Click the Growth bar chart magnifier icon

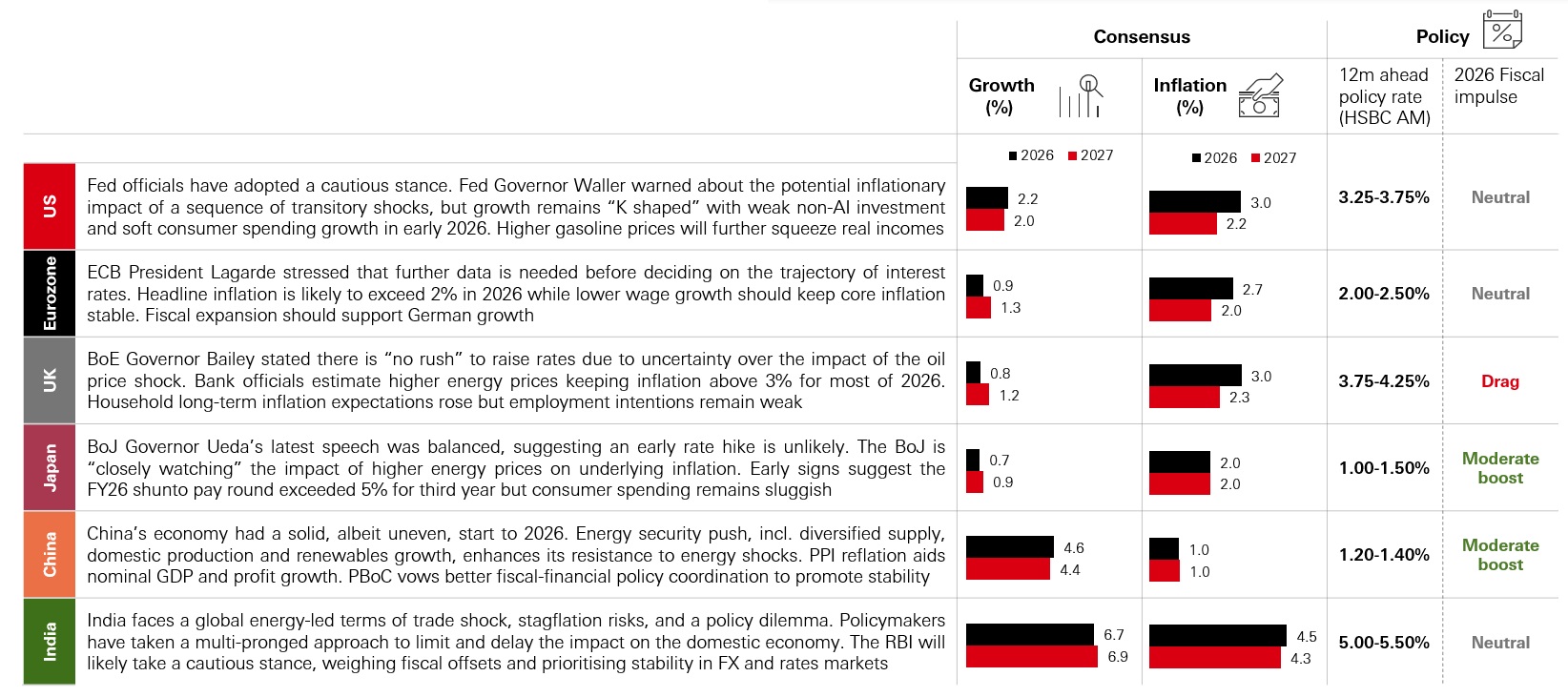[x=1082, y=95]
